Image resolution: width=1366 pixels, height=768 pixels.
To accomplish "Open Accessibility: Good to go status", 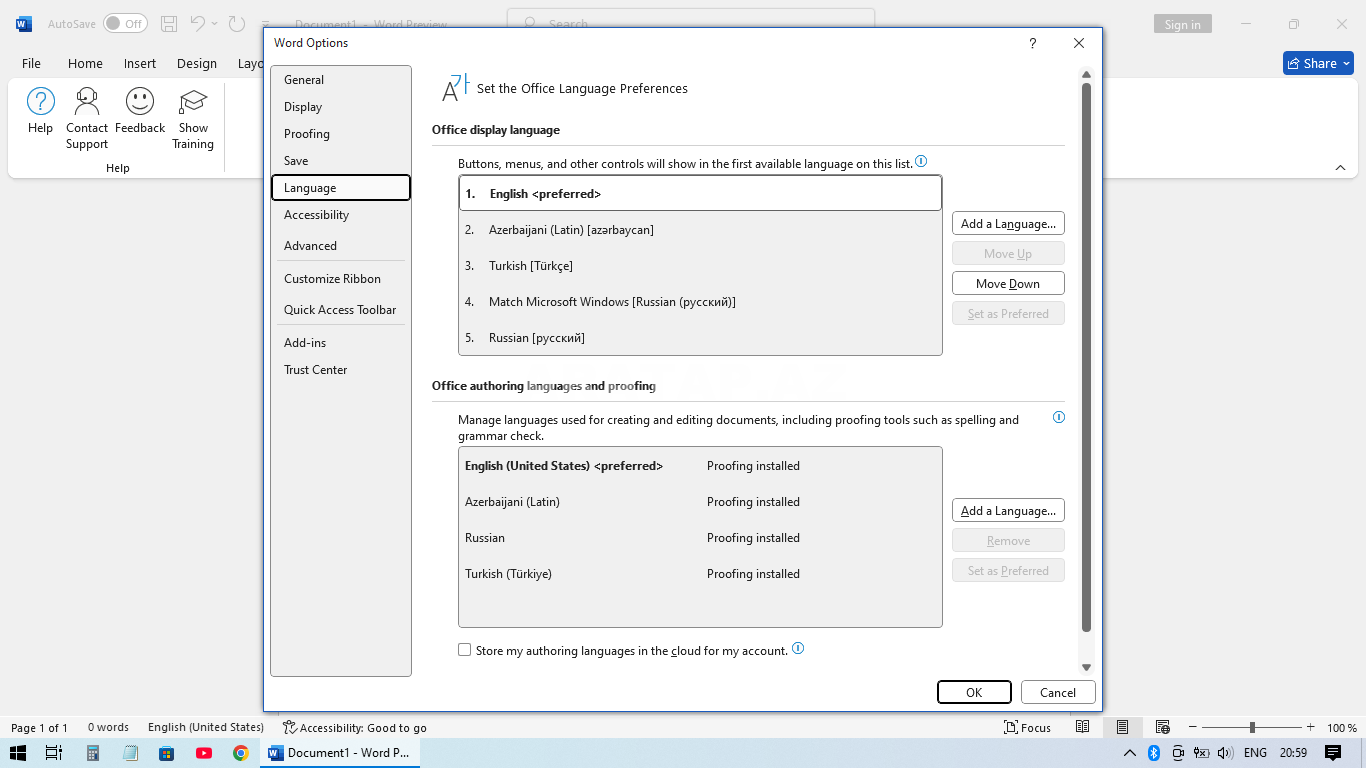I will pos(355,727).
